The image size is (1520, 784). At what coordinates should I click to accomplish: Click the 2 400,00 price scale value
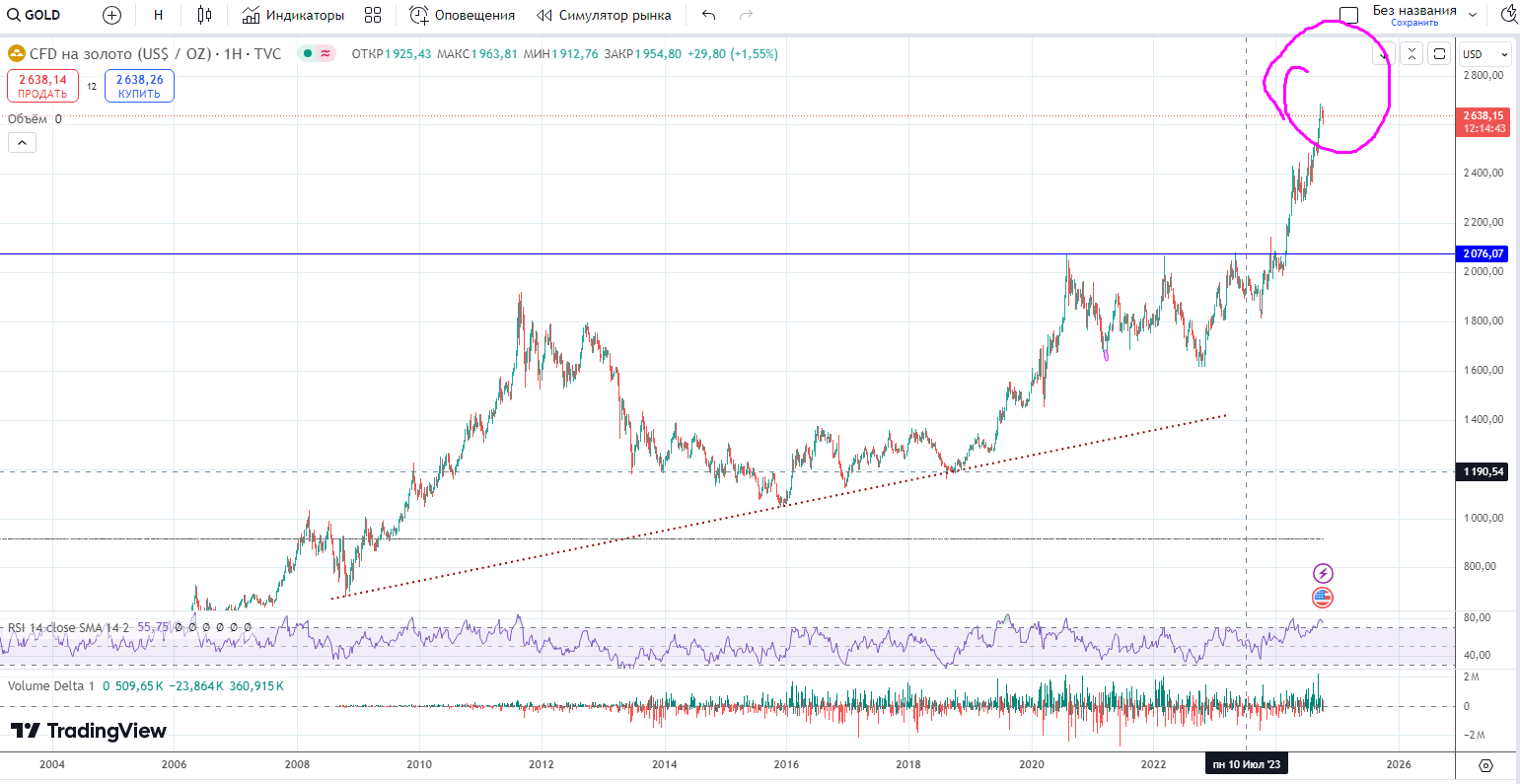[1484, 173]
